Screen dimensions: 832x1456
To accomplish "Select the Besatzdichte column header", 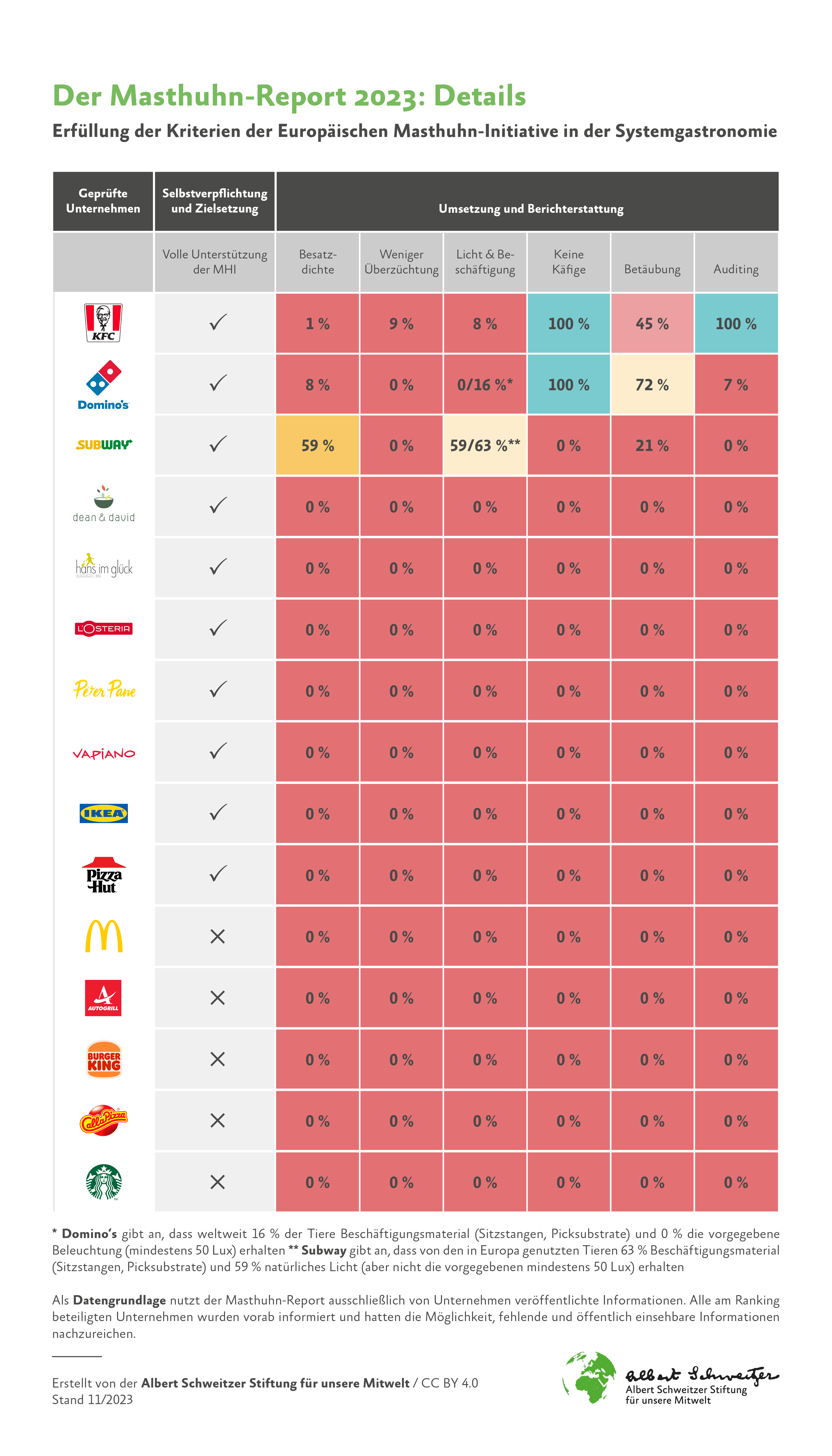I will click(318, 262).
